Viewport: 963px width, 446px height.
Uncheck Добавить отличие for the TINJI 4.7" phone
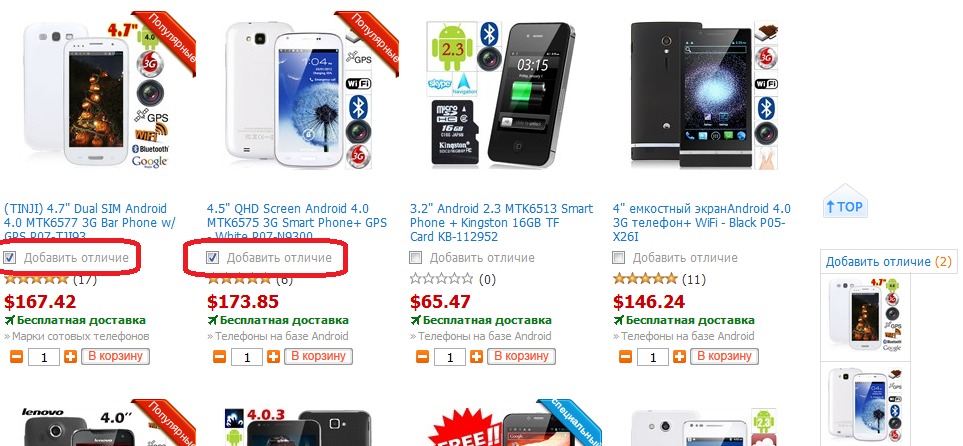(9, 257)
